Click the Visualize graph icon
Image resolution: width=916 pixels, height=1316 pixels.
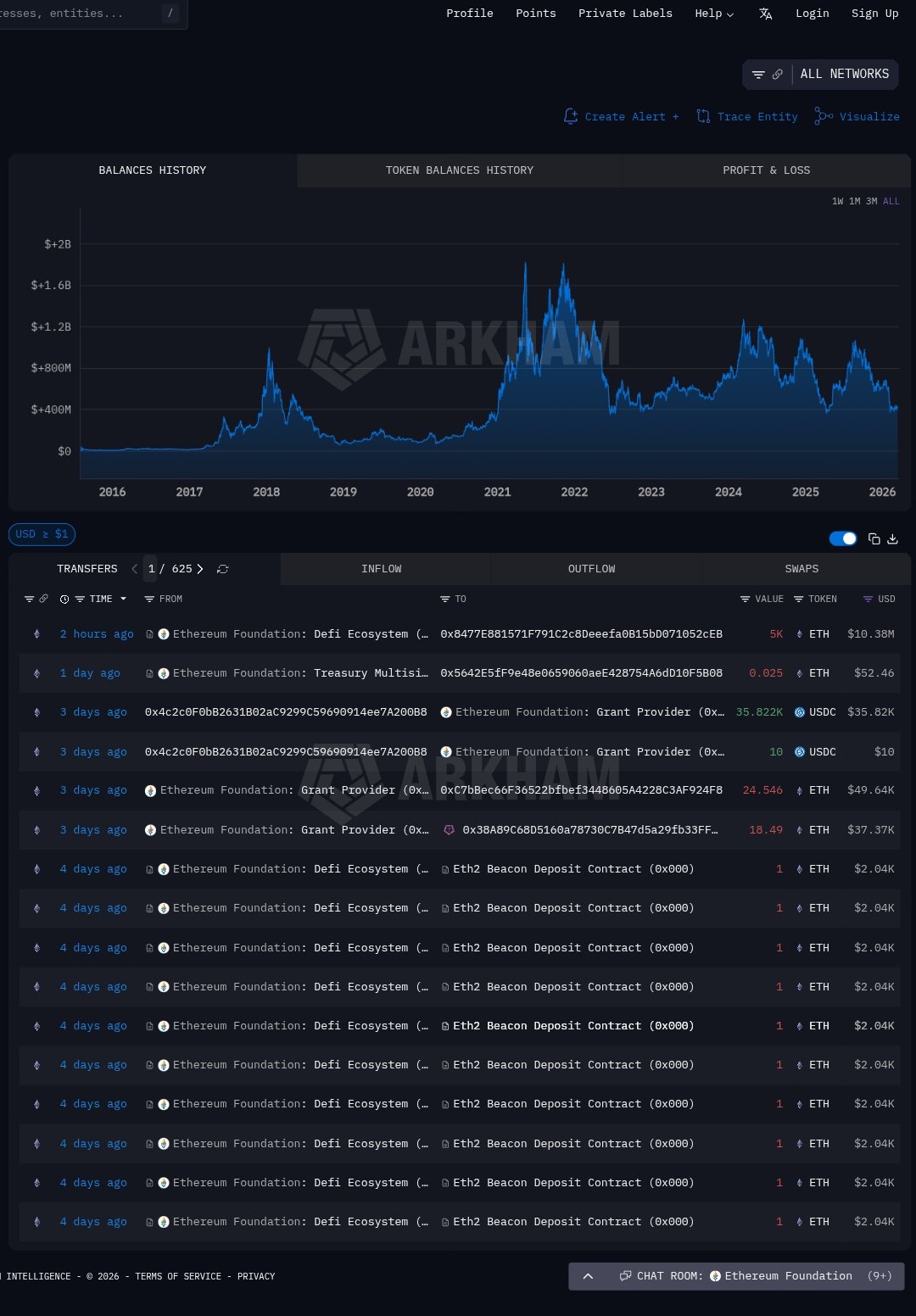[x=823, y=117]
